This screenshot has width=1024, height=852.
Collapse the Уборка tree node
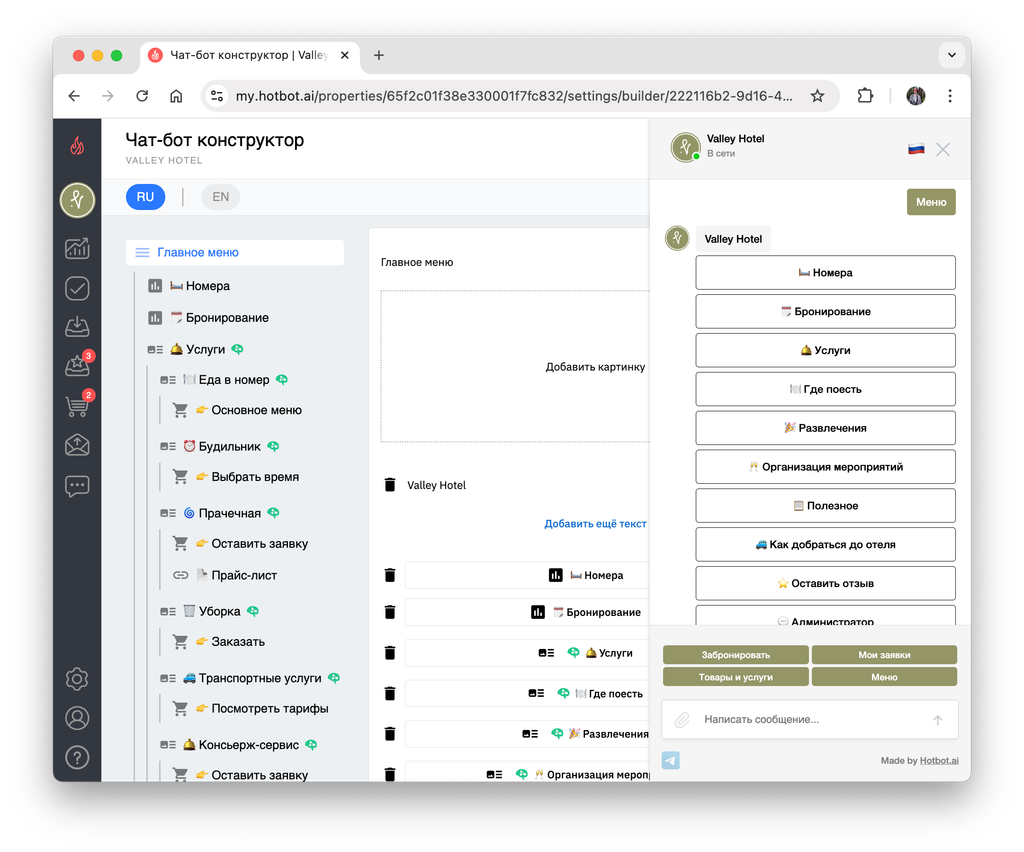click(168, 611)
